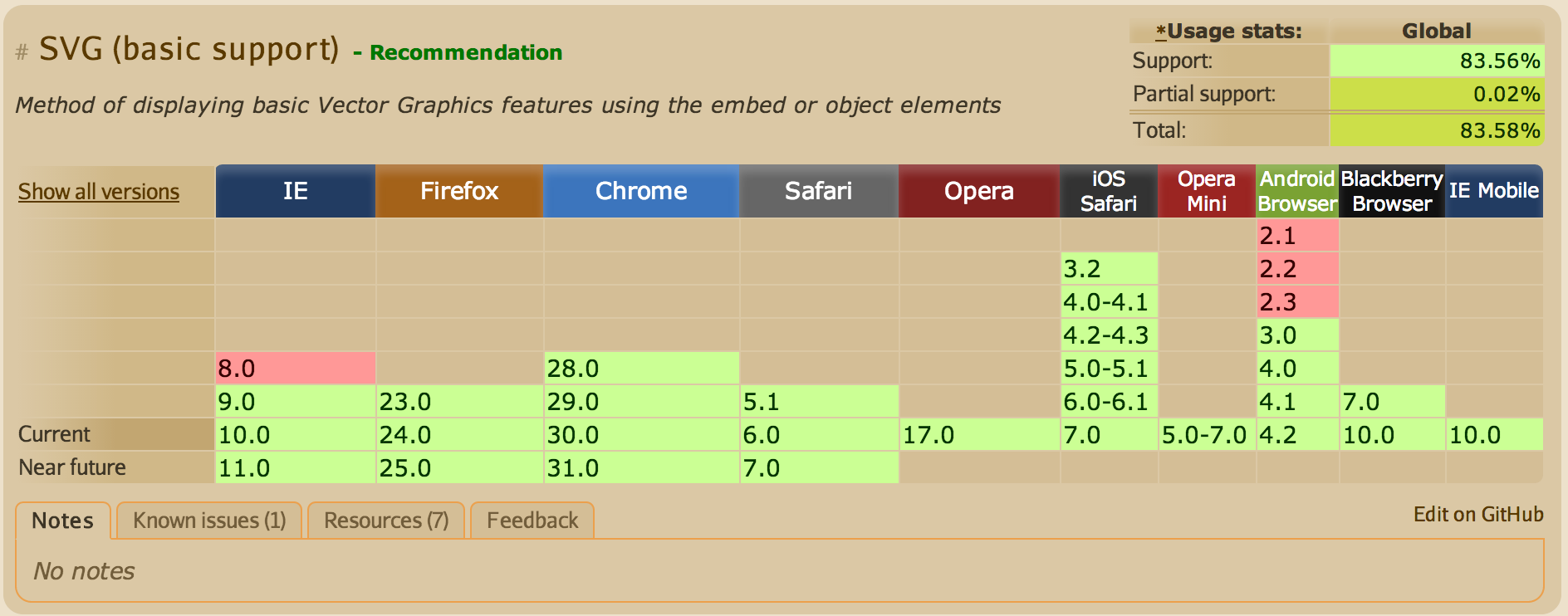
Task: Select the Android 2.3 cell
Action: [1297, 301]
